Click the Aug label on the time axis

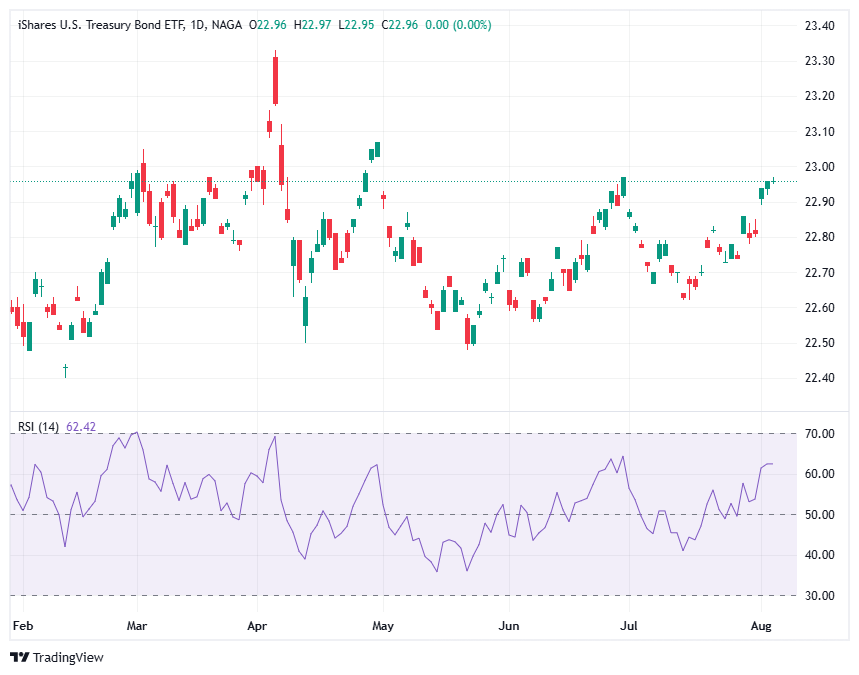pyautogui.click(x=761, y=625)
